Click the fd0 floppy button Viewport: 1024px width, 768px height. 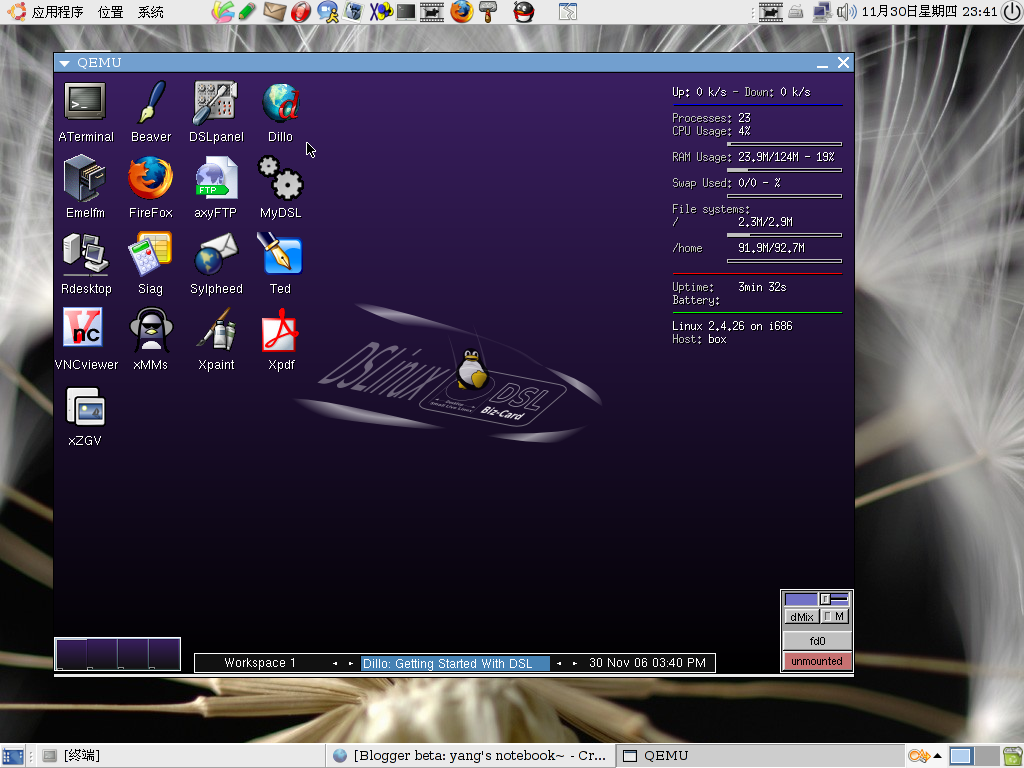click(x=817, y=641)
